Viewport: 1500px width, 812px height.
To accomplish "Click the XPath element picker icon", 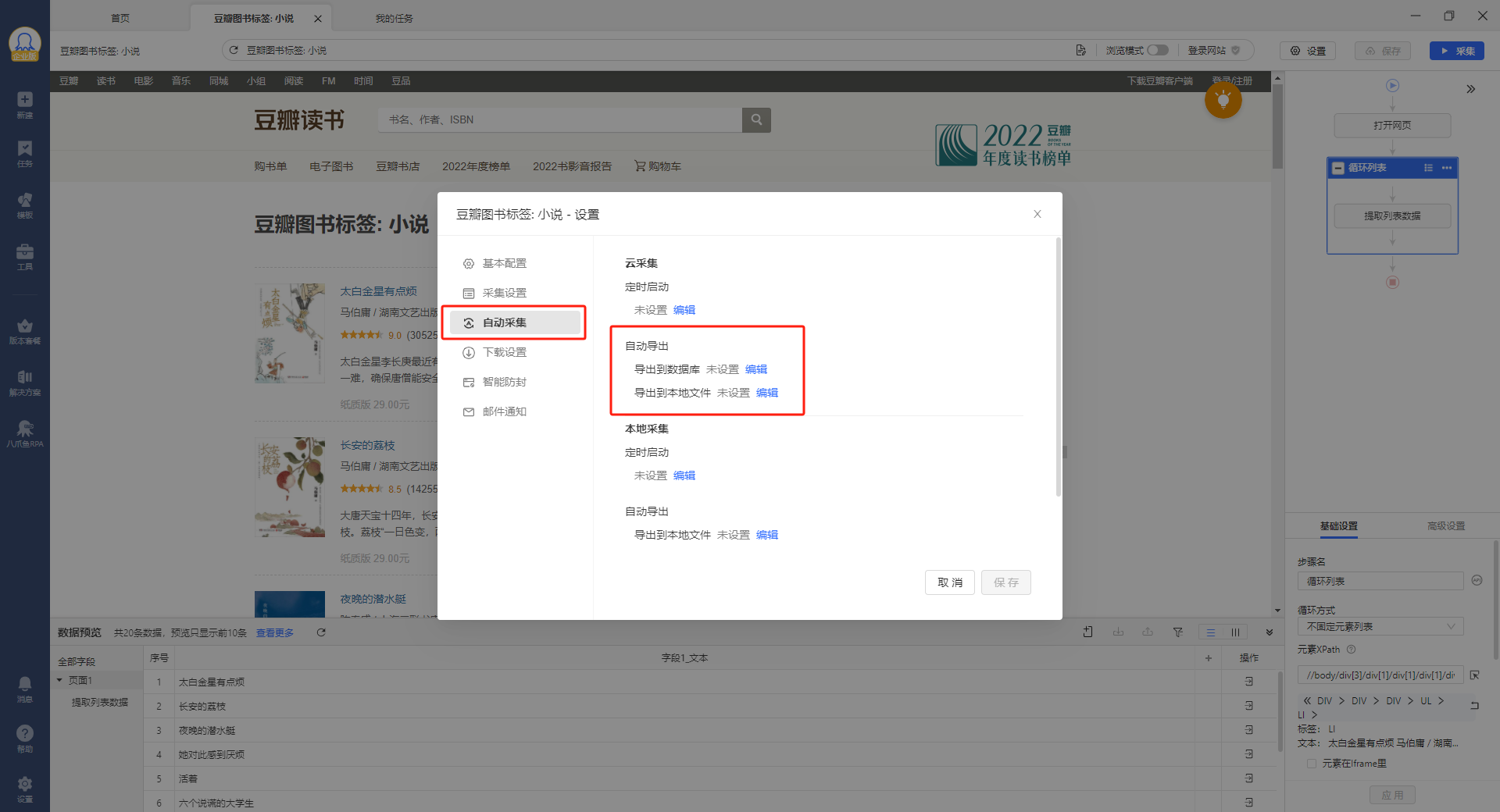I will tap(1475, 675).
